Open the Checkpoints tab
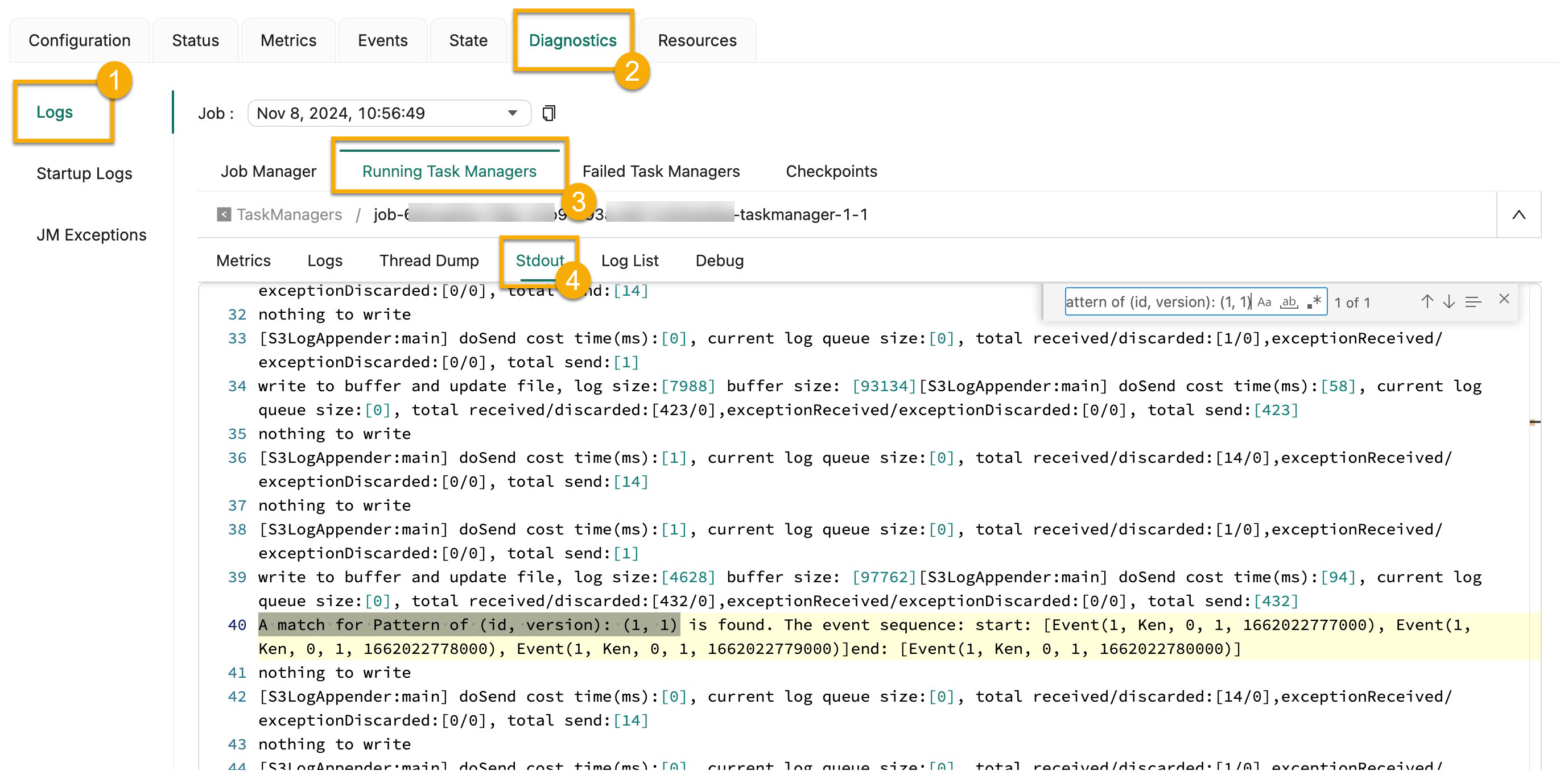This screenshot has width=1568, height=779. (x=831, y=172)
